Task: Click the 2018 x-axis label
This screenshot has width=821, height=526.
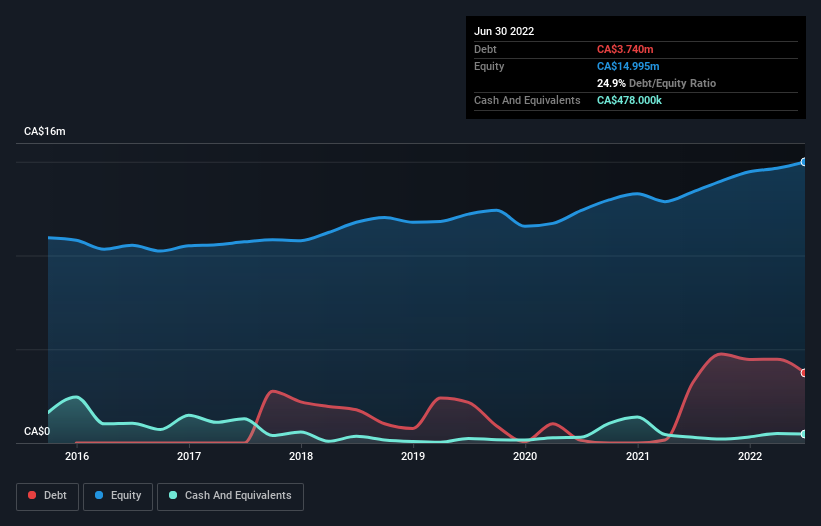Action: [x=301, y=456]
